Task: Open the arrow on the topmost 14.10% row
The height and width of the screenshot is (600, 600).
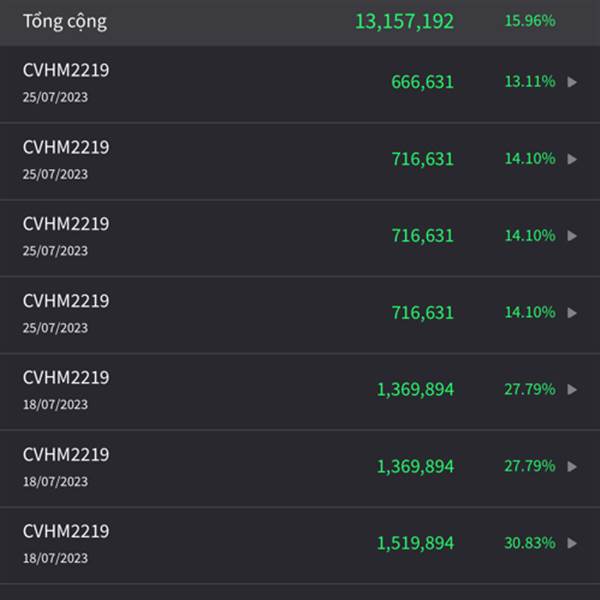Action: point(572,159)
